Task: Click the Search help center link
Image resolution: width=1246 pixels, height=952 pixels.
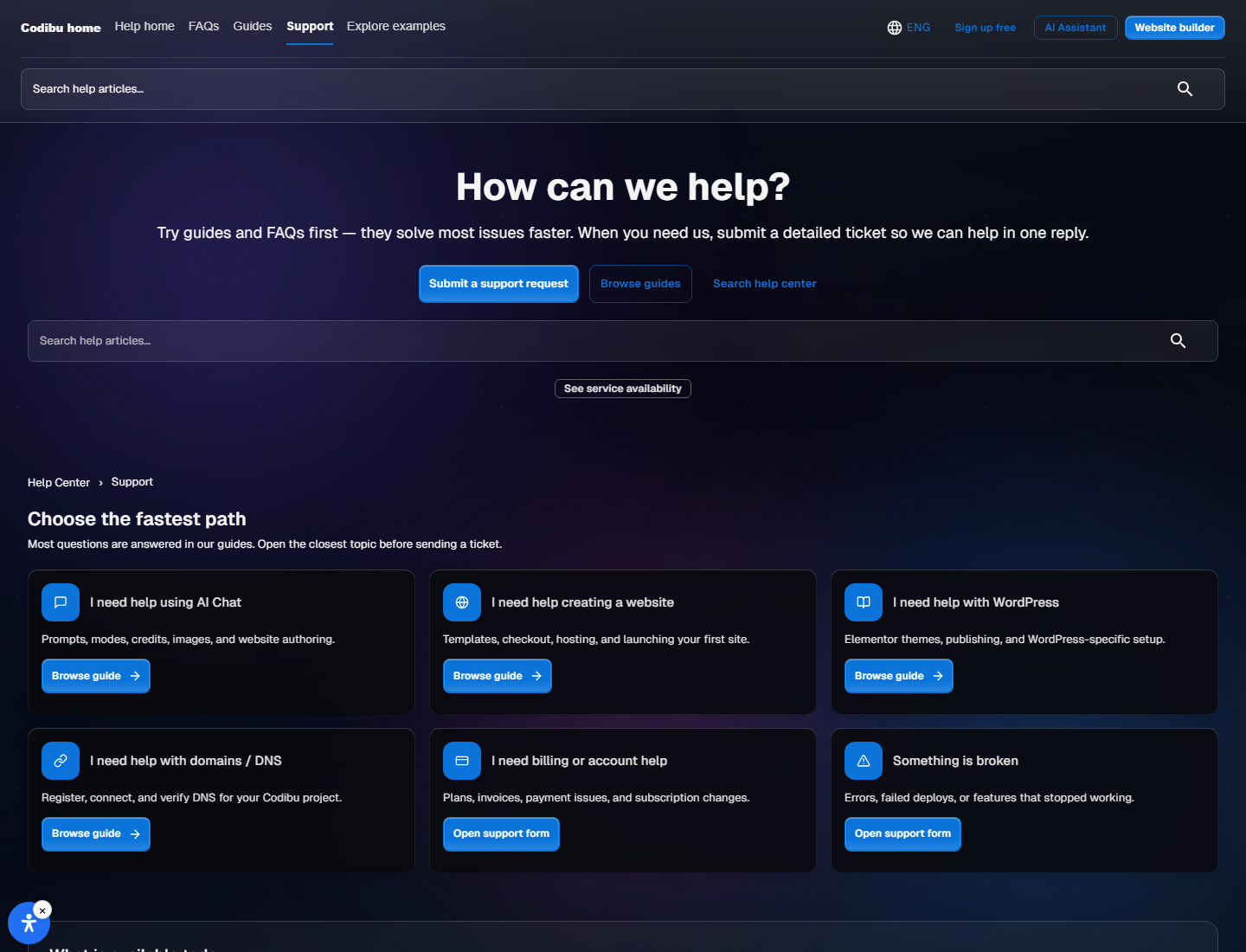Action: pos(765,284)
